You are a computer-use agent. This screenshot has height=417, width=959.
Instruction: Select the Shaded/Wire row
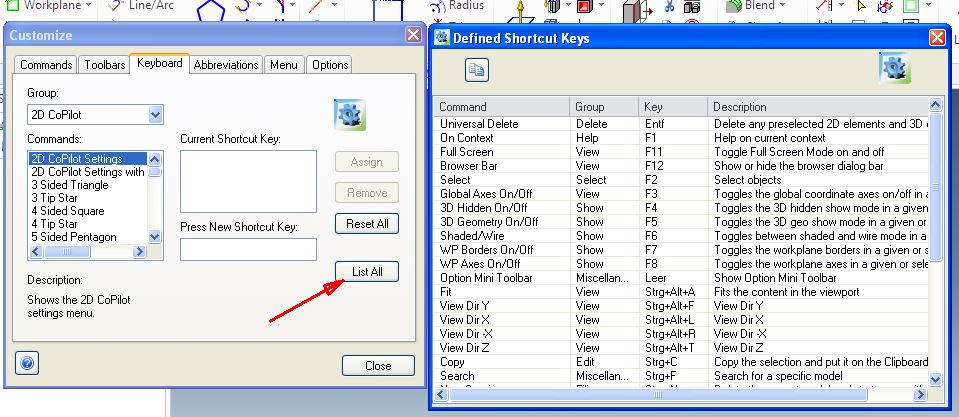pos(681,236)
